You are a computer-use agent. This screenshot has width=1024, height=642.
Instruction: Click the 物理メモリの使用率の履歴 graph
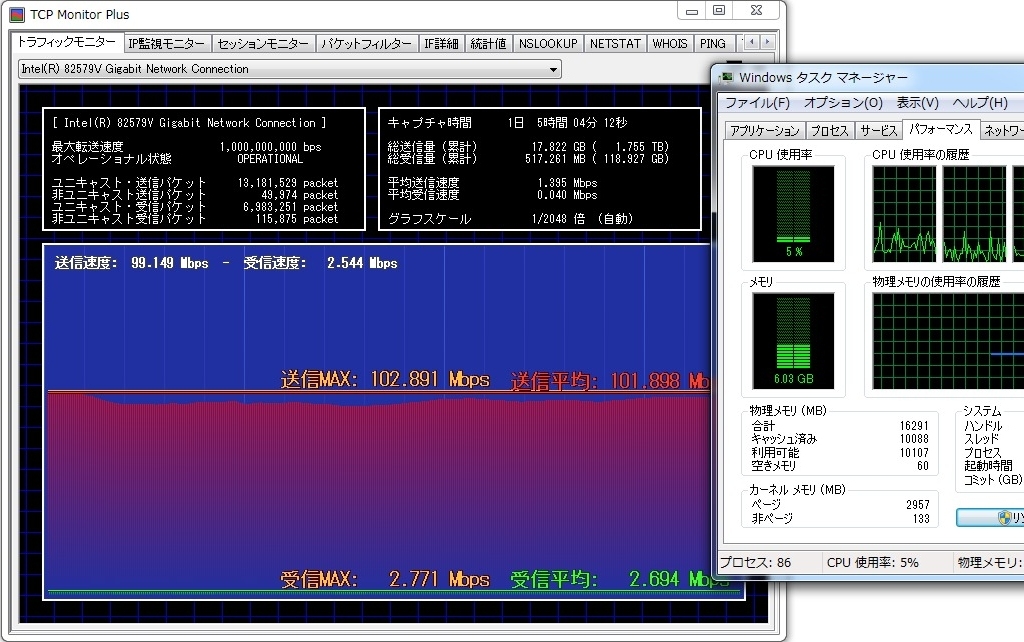click(x=948, y=341)
